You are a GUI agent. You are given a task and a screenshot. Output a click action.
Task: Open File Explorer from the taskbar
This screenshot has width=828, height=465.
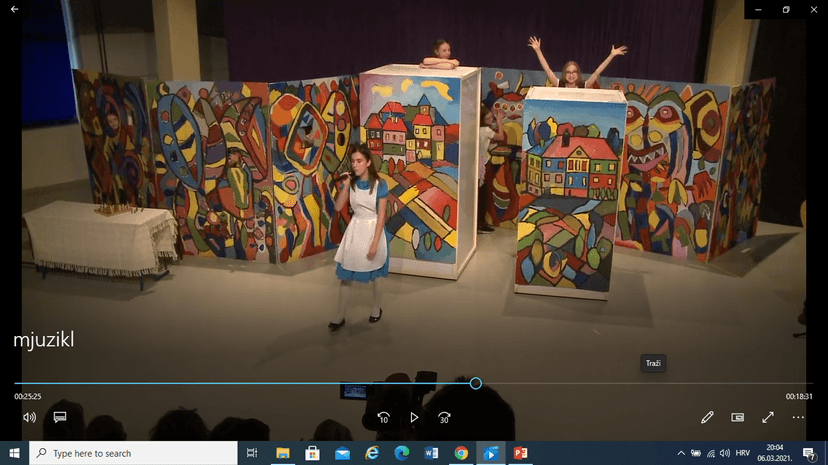(x=282, y=453)
